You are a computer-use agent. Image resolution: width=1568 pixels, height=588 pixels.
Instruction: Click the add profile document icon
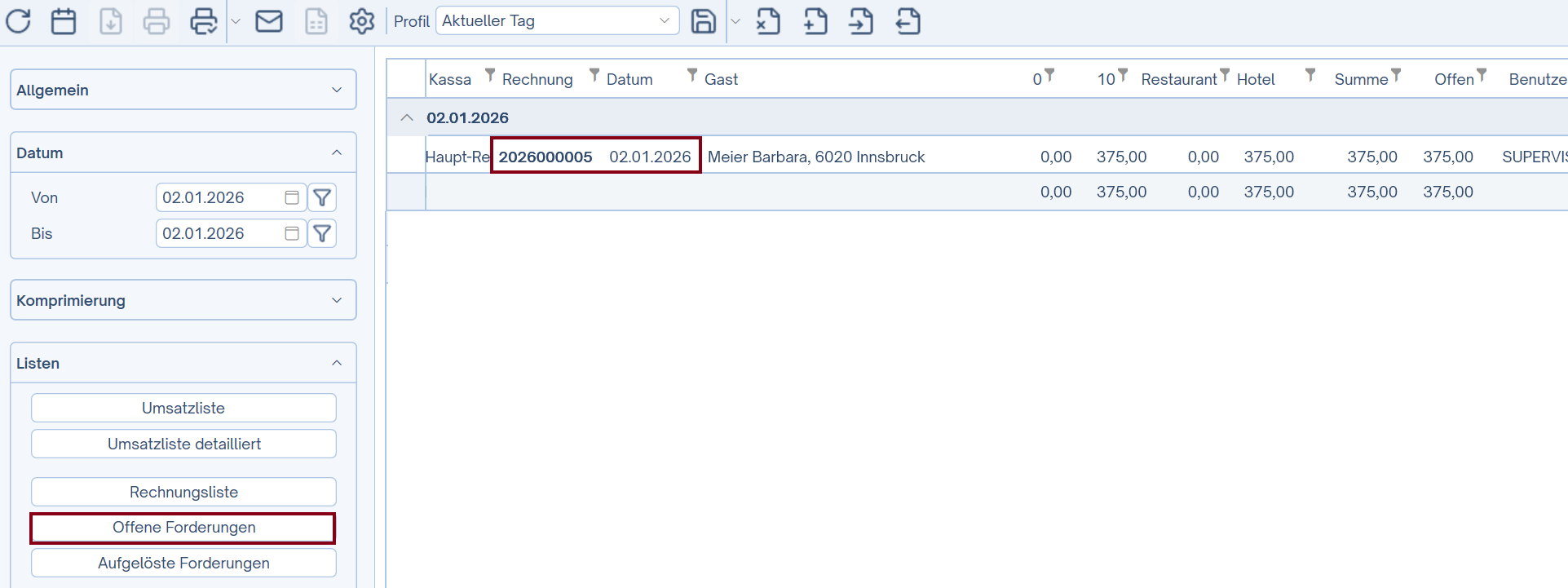[x=815, y=21]
